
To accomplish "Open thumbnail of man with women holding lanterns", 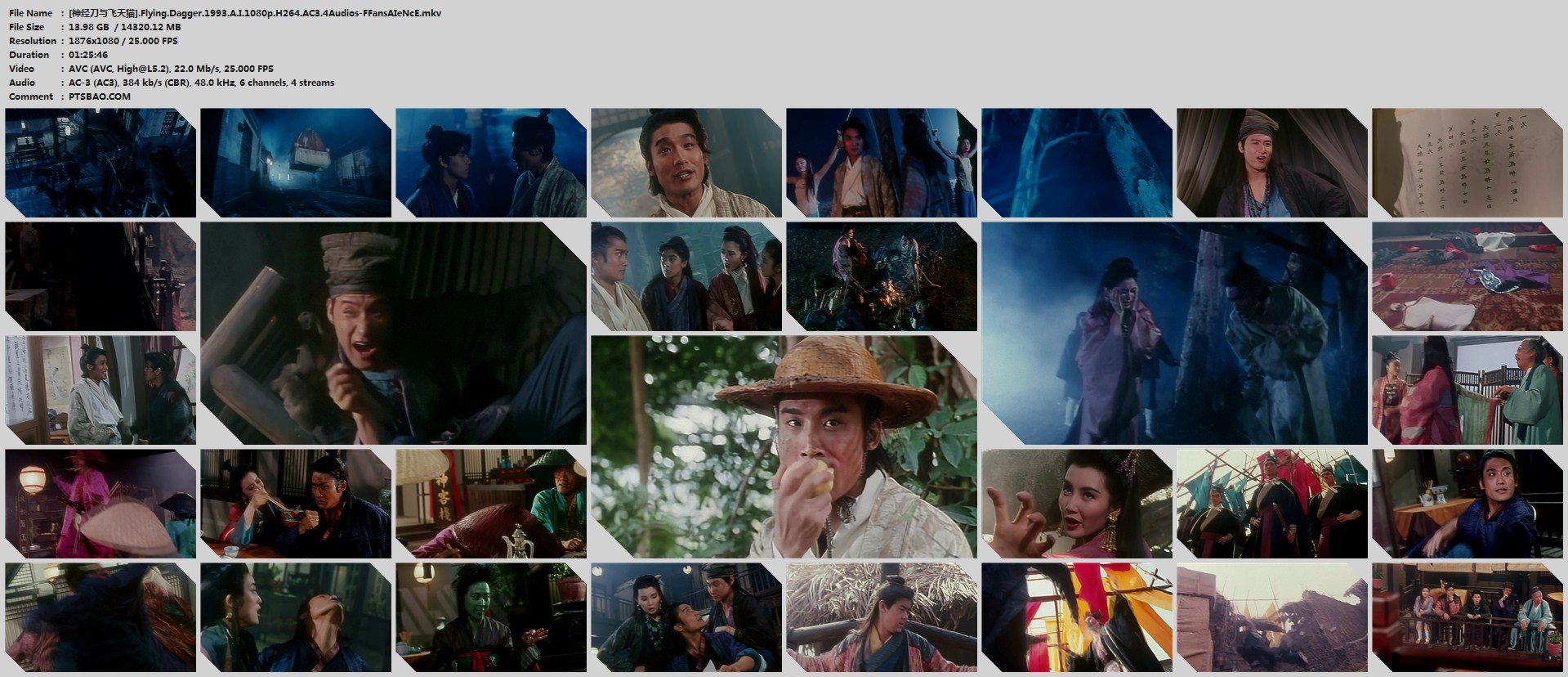I will 882,163.
